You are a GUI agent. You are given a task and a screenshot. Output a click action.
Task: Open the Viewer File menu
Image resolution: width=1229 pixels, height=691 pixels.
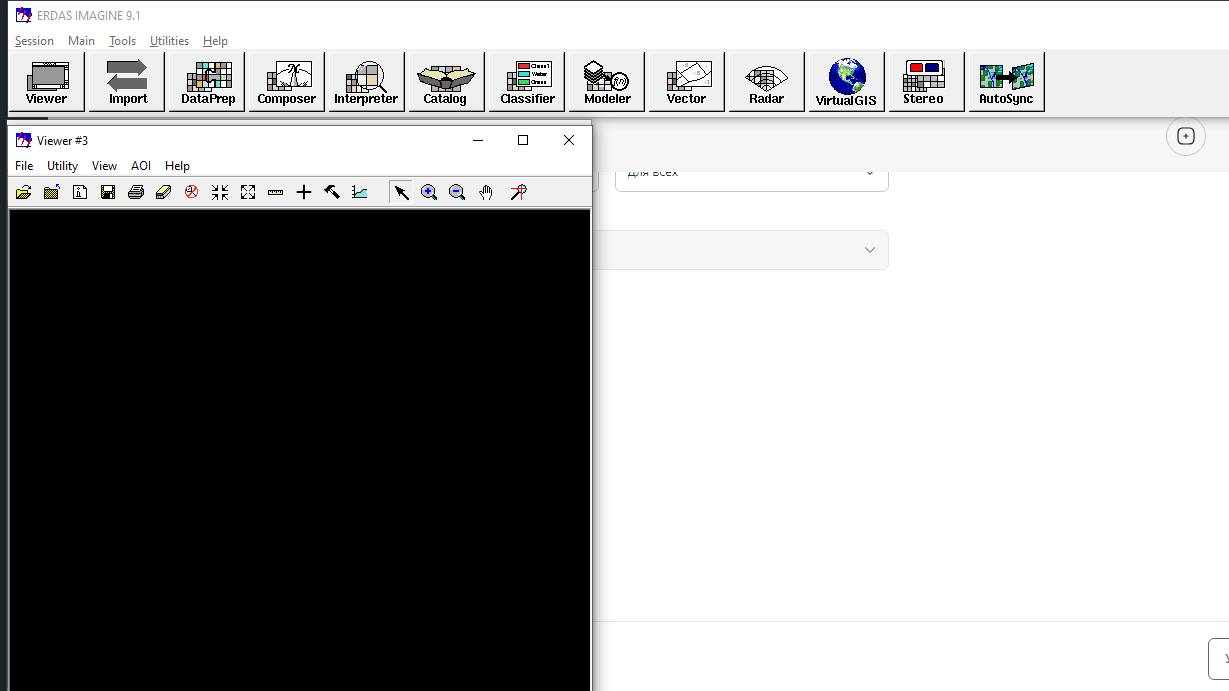click(24, 166)
